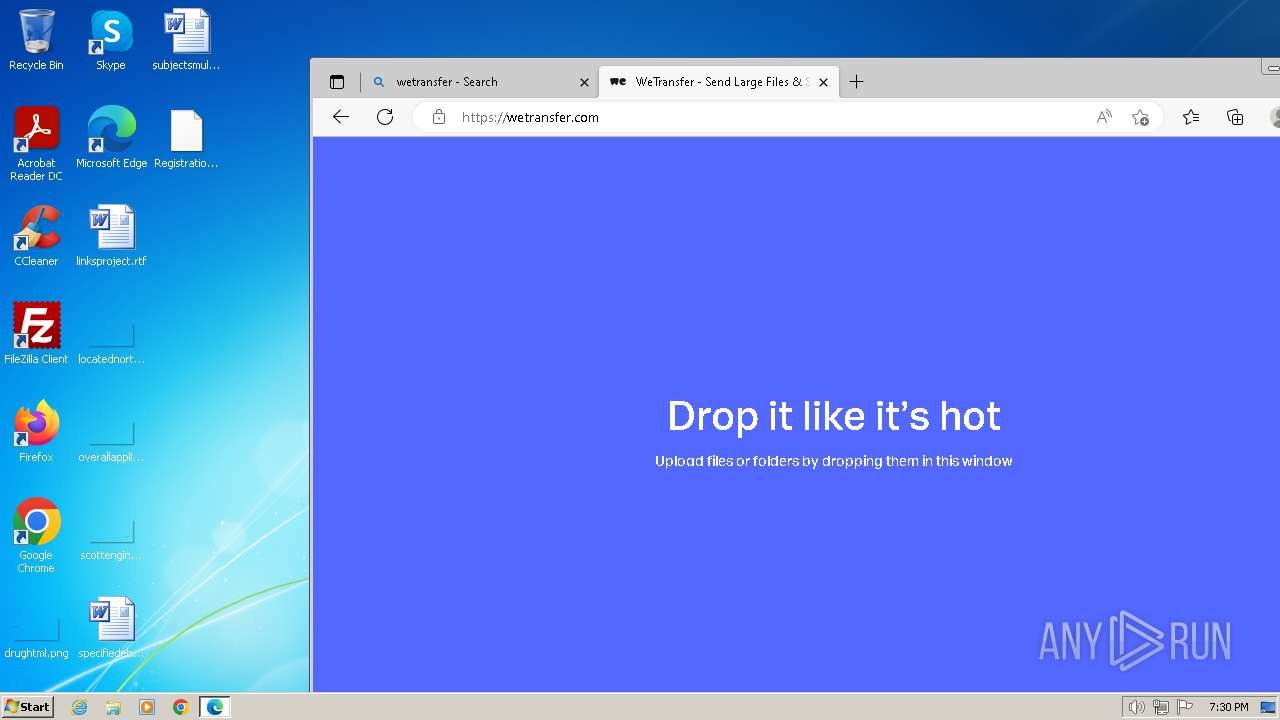1280x720 pixels.
Task: Open the subjectsmul... Word document
Action: pyautogui.click(x=186, y=40)
